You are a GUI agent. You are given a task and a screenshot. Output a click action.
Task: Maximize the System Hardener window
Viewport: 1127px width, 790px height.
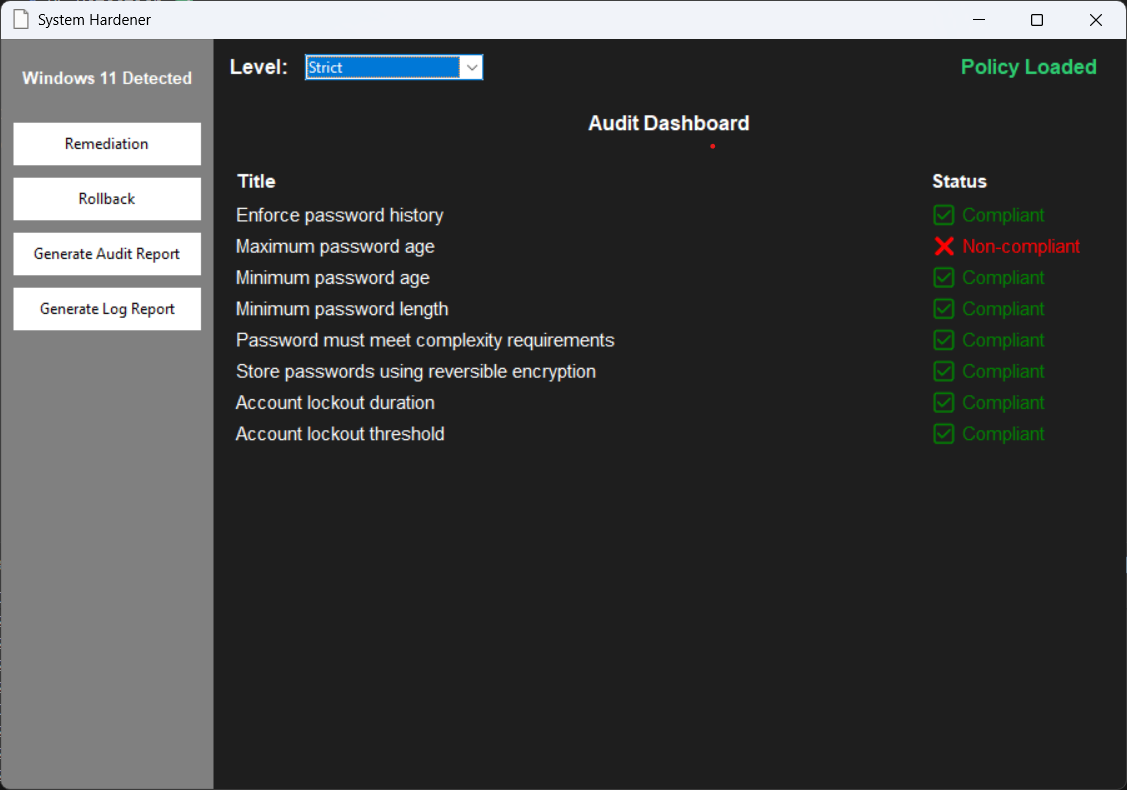pyautogui.click(x=1036, y=19)
